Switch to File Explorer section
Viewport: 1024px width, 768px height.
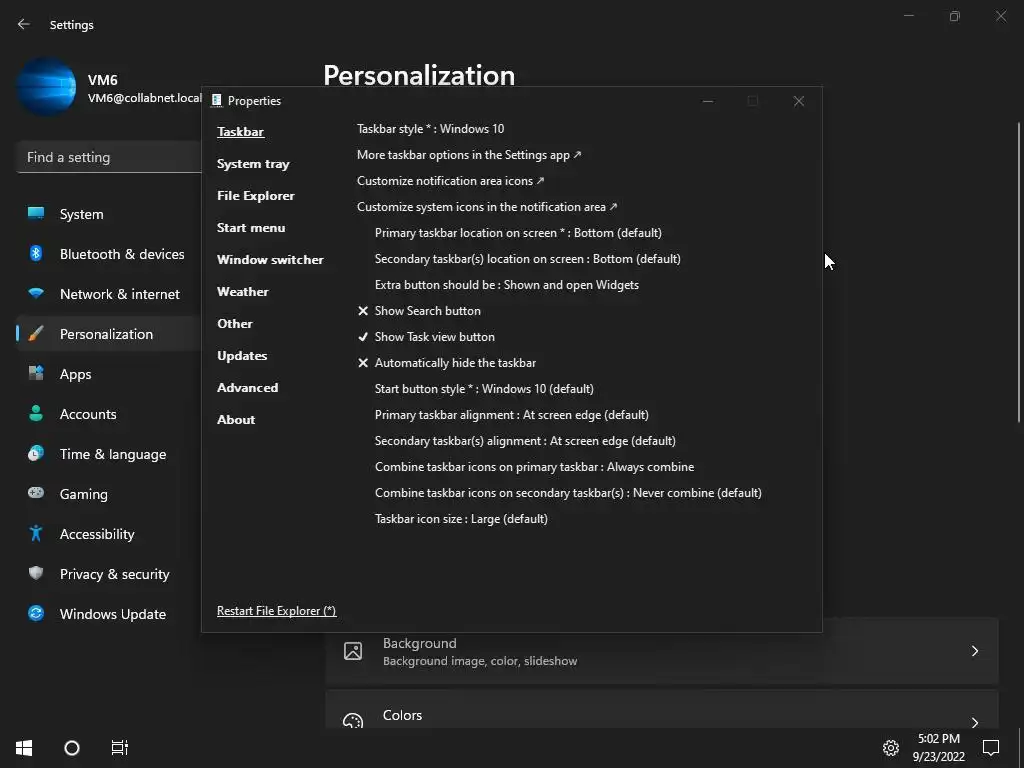255,195
